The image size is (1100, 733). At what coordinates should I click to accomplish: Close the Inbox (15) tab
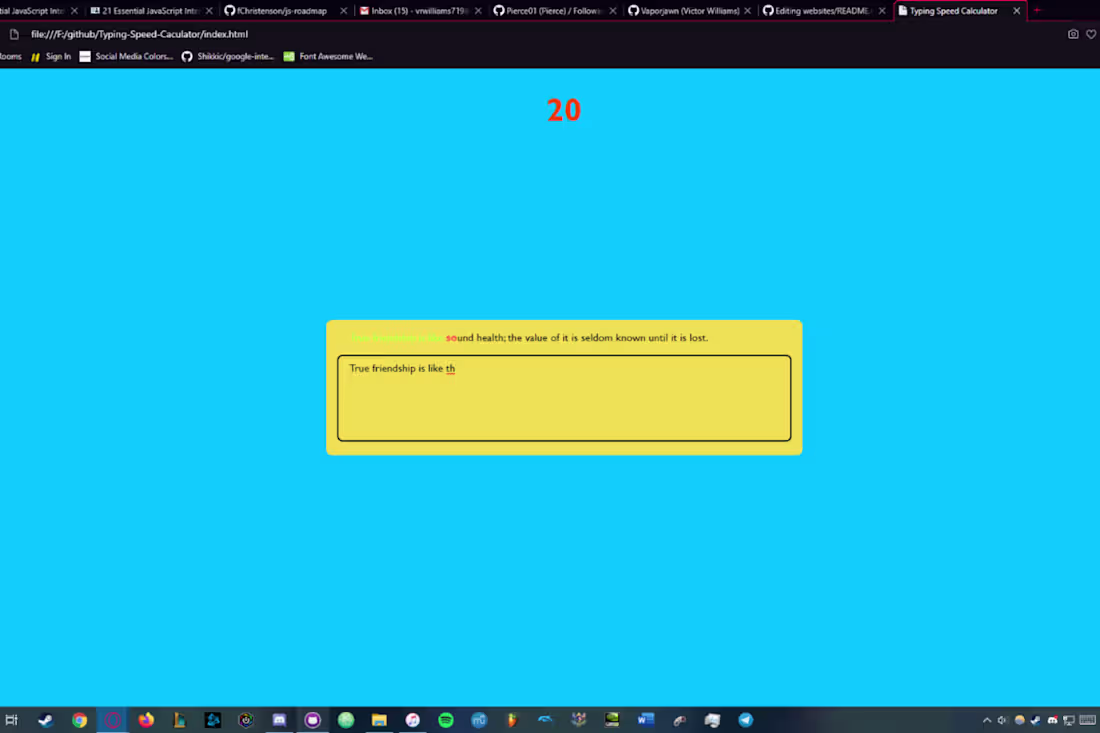[478, 11]
